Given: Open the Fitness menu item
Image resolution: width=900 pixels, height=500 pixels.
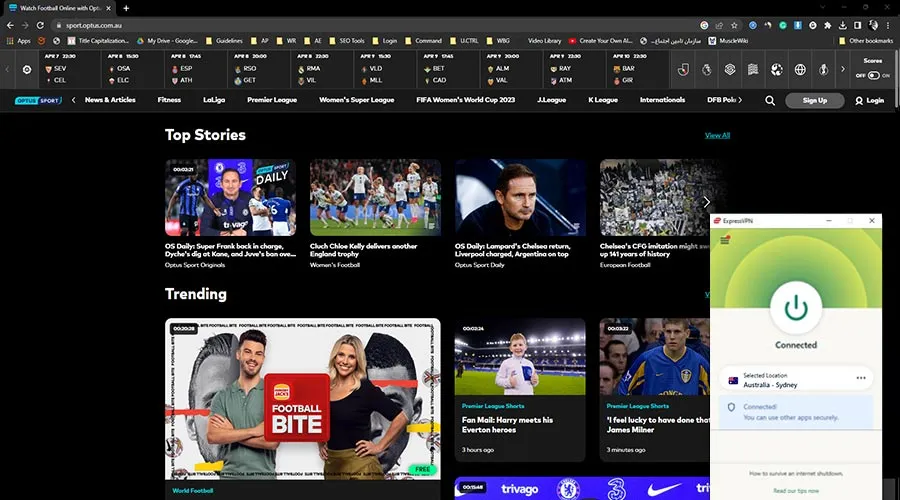Looking at the screenshot, I should pos(169,100).
